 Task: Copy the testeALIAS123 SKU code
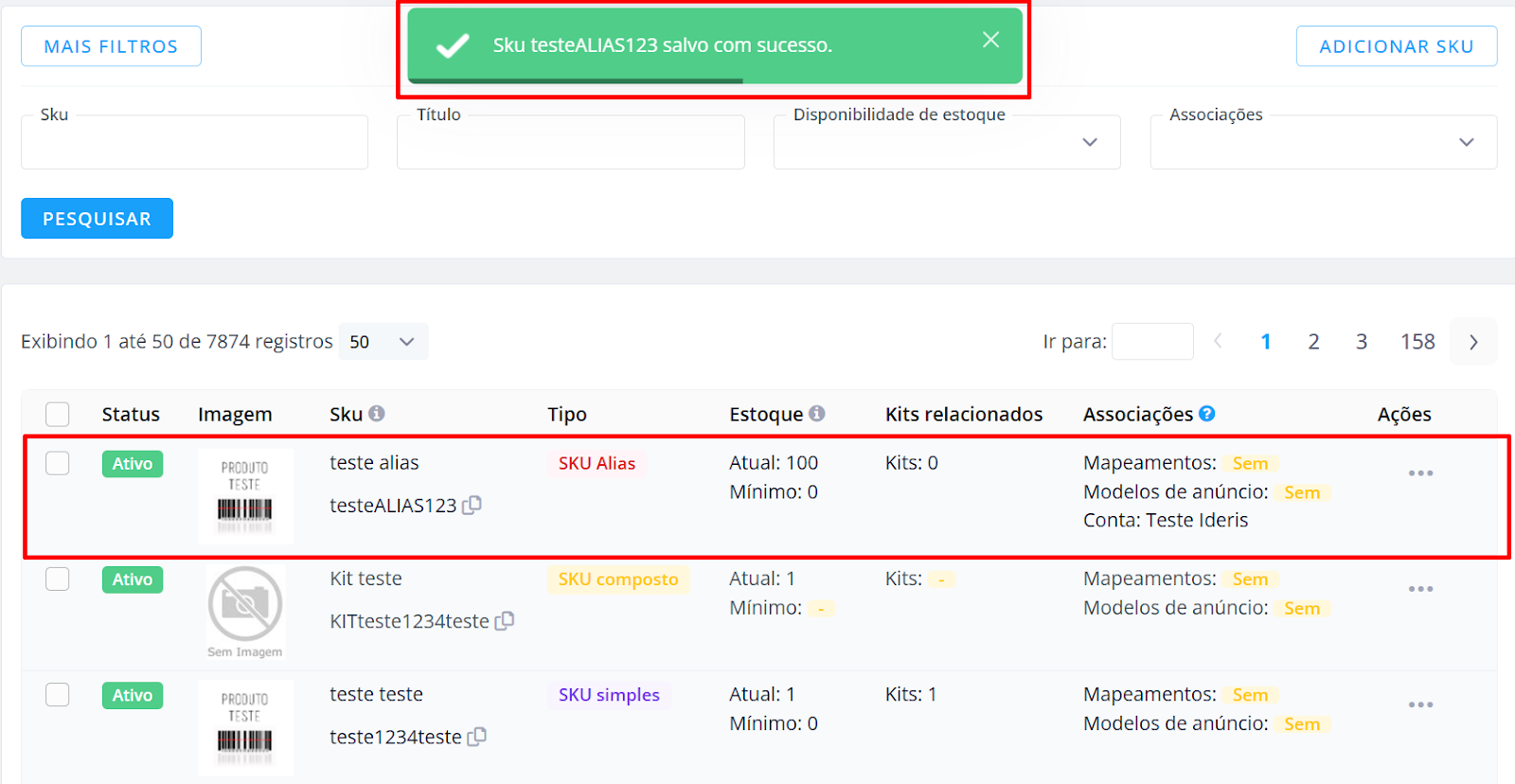472,506
